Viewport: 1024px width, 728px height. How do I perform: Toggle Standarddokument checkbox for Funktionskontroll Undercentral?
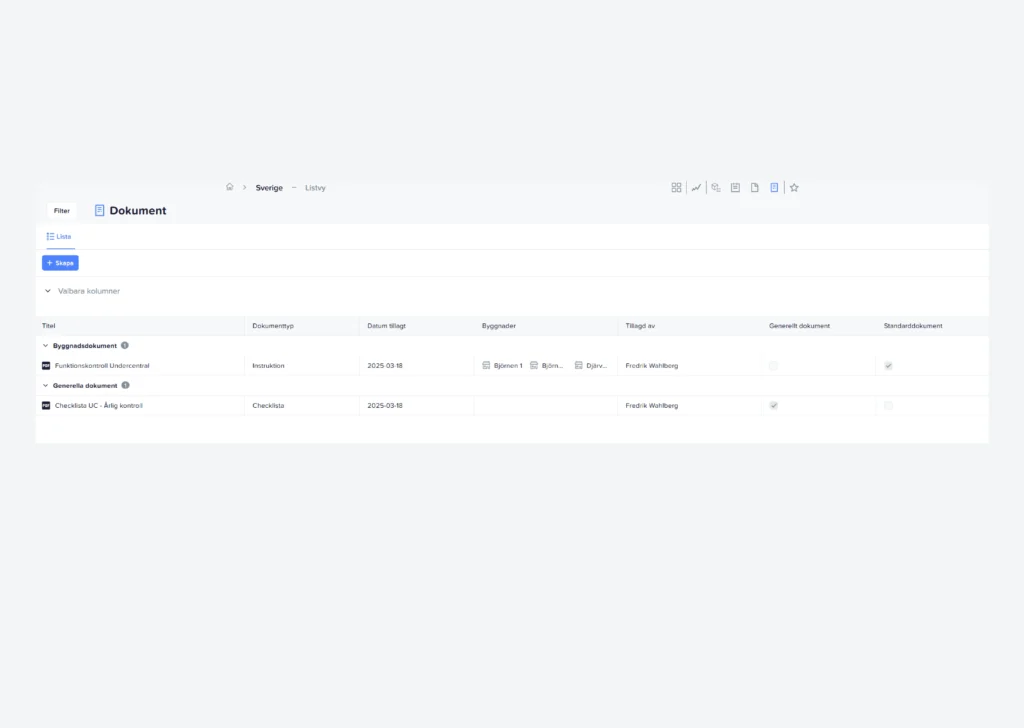(888, 366)
